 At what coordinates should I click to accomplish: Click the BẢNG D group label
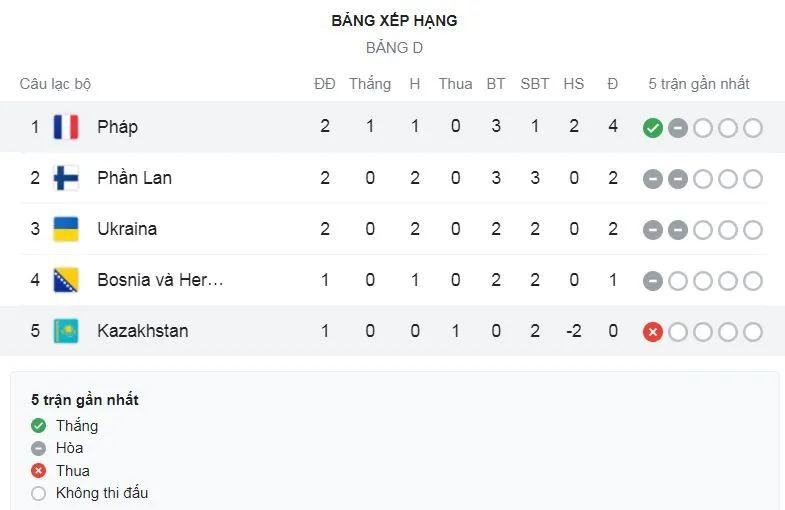[x=394, y=48]
